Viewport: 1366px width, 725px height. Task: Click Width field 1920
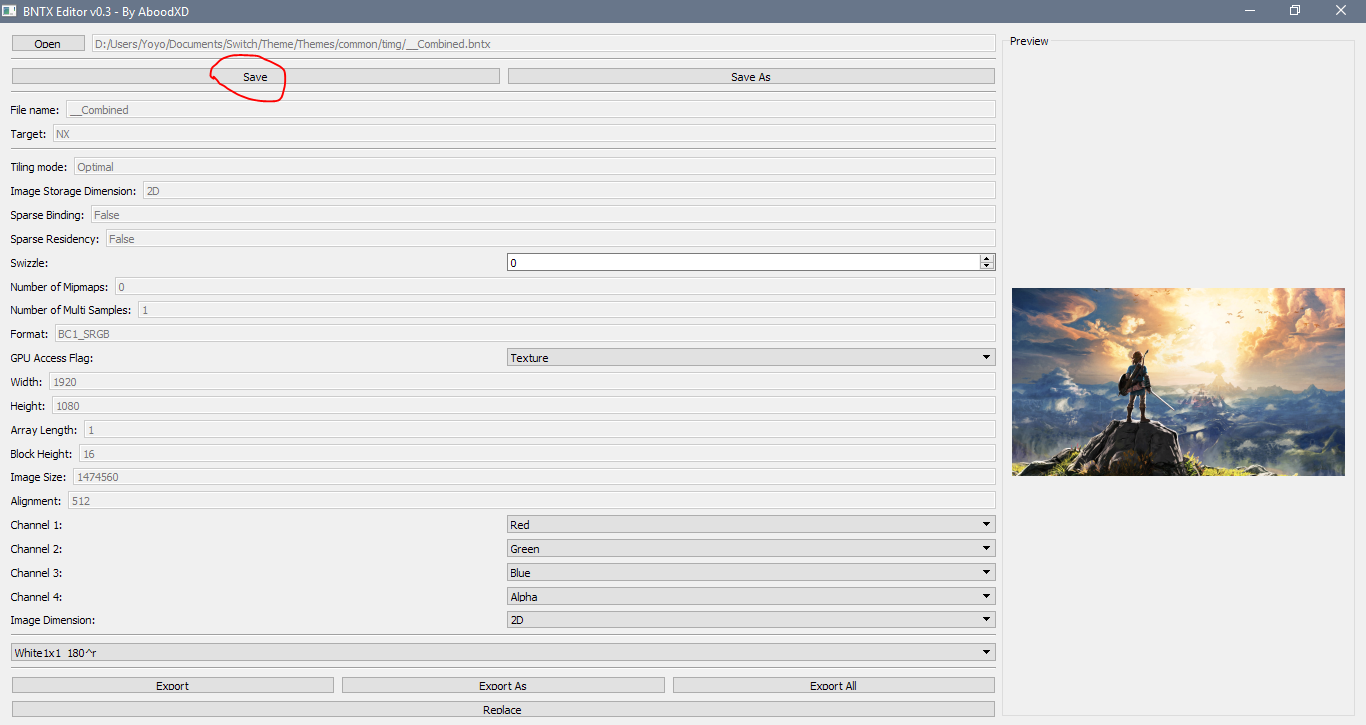pyautogui.click(x=522, y=381)
